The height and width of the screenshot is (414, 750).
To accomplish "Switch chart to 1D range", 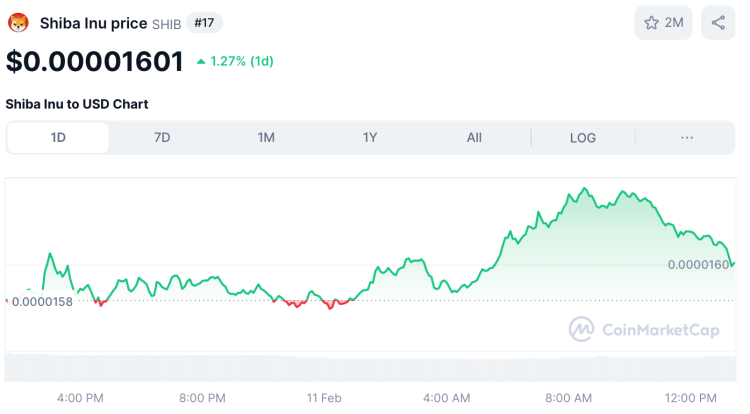I will 58,138.
